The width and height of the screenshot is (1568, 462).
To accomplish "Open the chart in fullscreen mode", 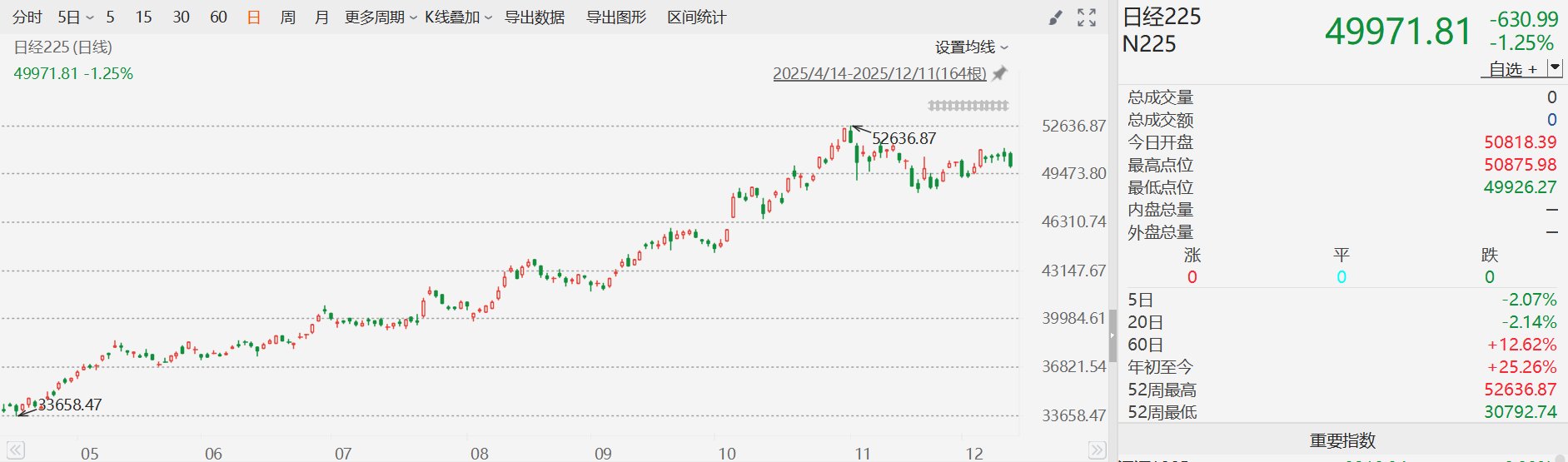I will coord(1087,17).
